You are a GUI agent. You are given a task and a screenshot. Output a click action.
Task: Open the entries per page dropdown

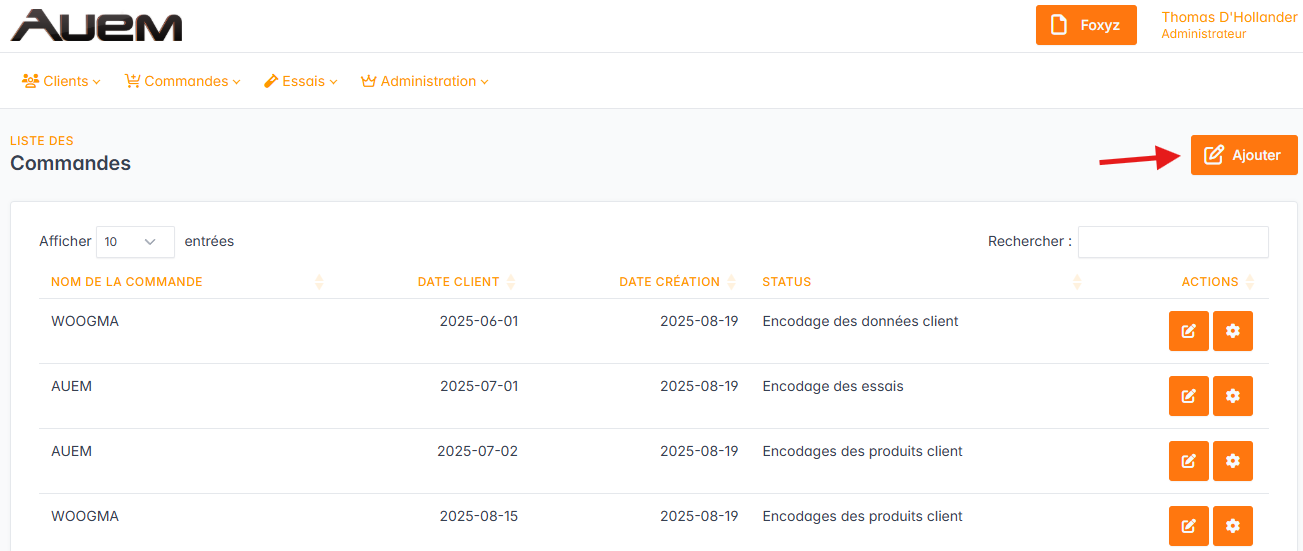[x=135, y=242]
